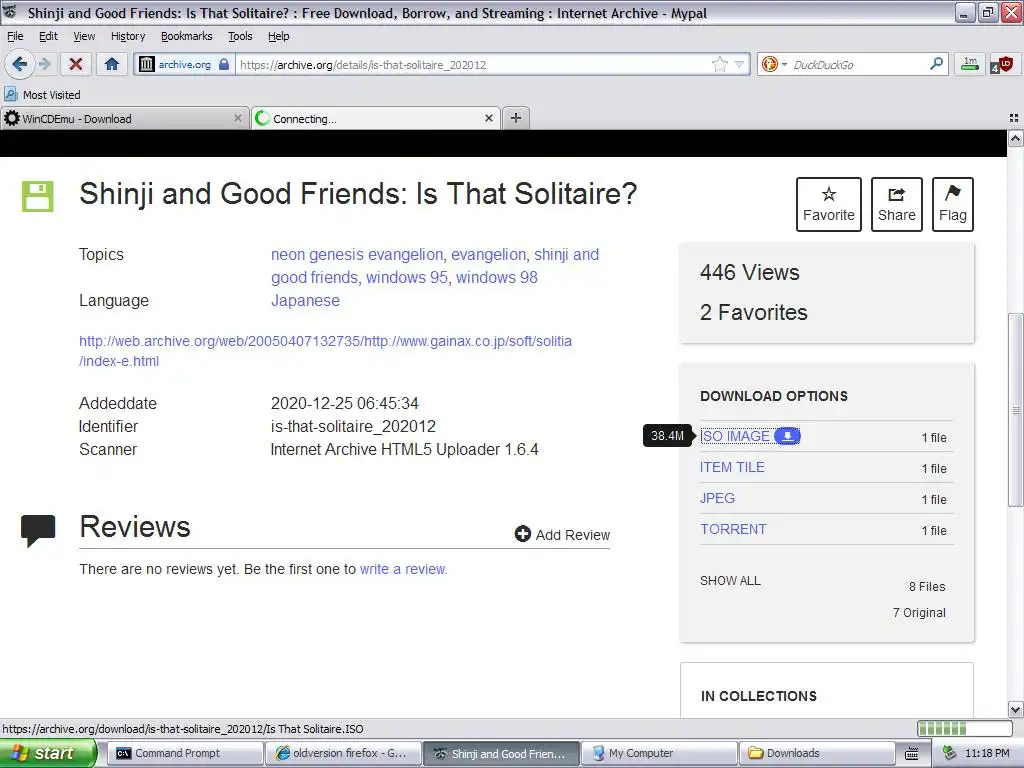
Task: Click the 1m toolbar extension icon
Action: coord(970,64)
